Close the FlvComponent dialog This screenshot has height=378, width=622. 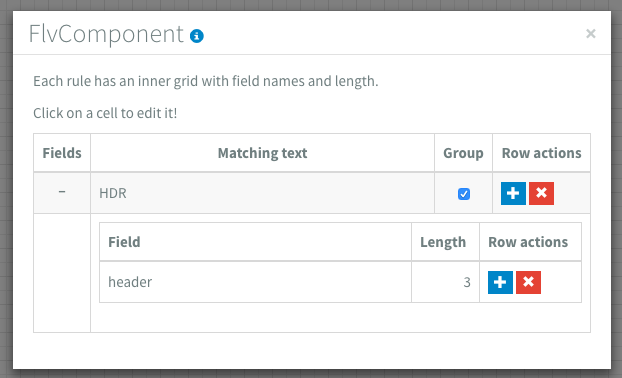591,34
